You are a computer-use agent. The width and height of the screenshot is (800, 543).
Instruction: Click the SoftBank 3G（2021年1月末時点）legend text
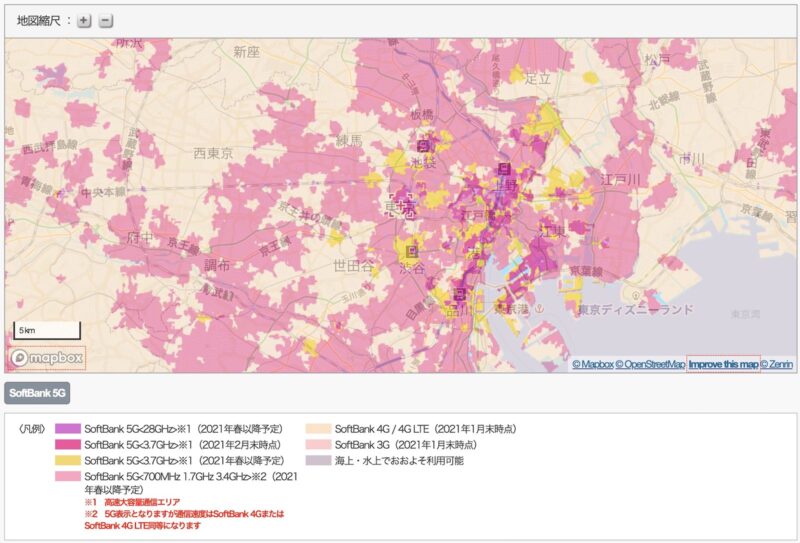click(406, 445)
